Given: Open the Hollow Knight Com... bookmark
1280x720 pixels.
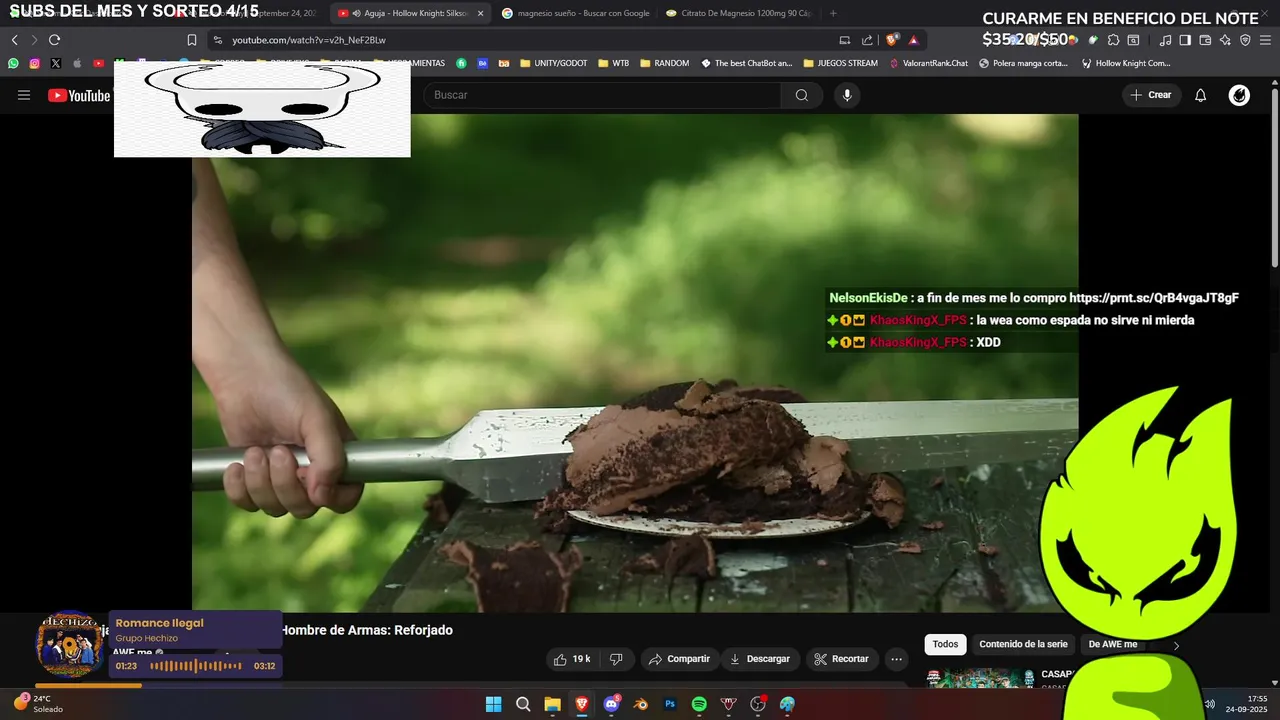Looking at the screenshot, I should point(1126,63).
